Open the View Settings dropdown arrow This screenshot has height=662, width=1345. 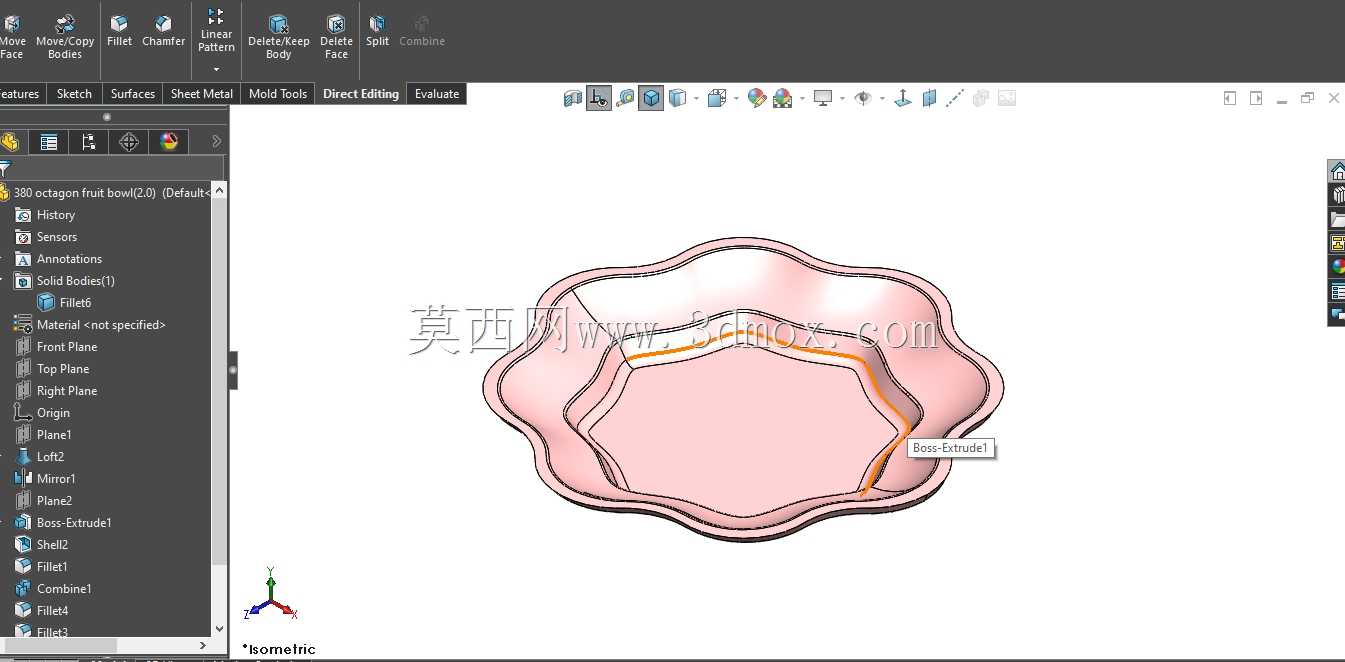click(842, 98)
